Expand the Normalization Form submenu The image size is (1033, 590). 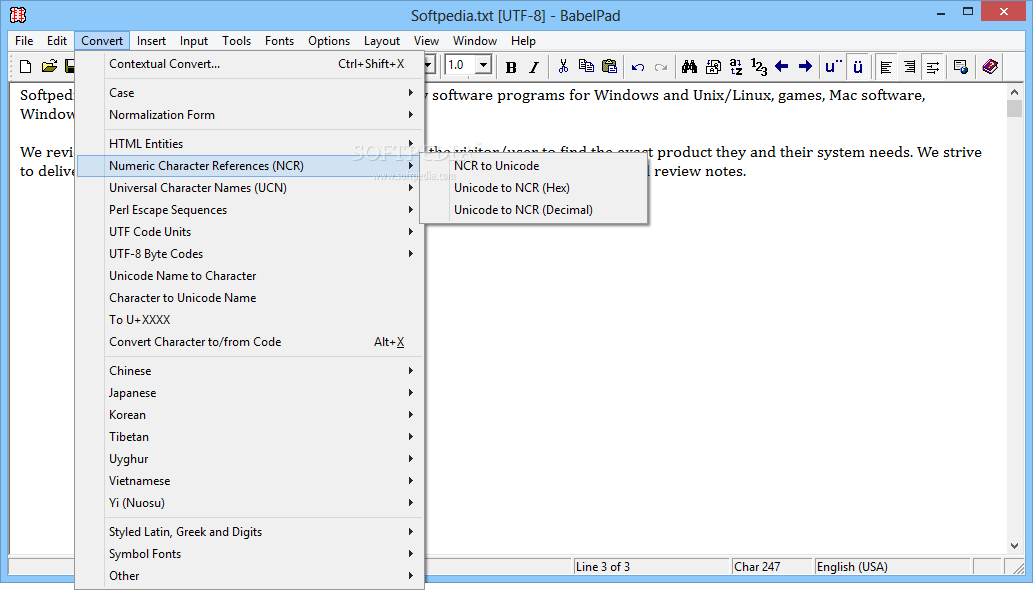tap(250, 115)
